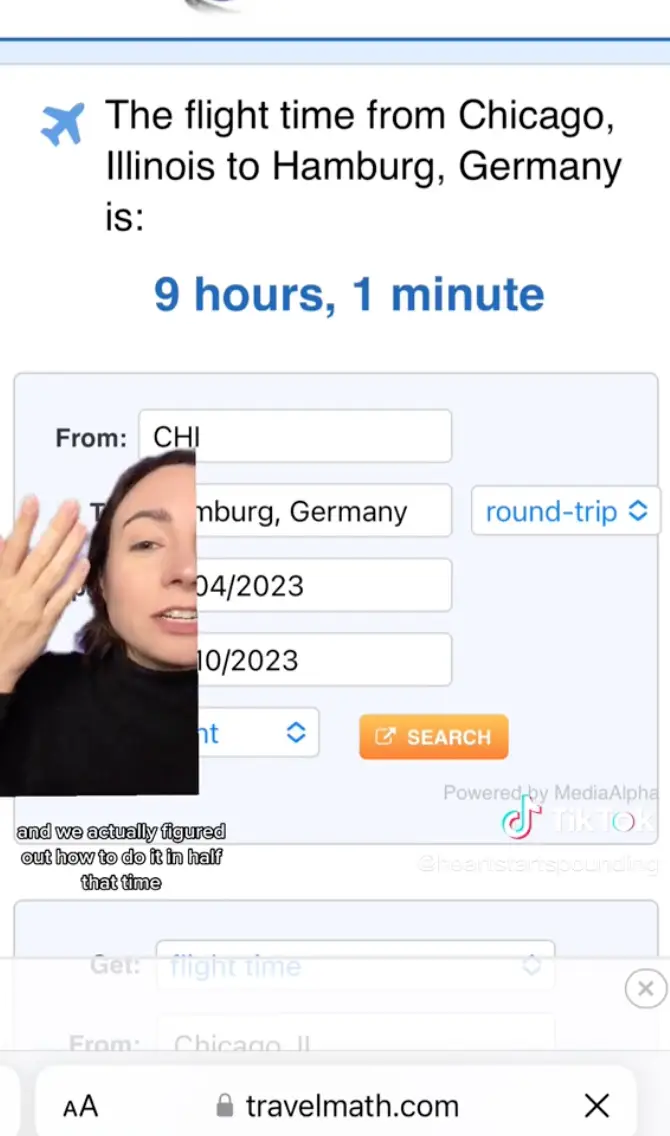The image size is (670, 1136).
Task: Tap the 9 hours, 1 minute result
Action: pos(349,294)
